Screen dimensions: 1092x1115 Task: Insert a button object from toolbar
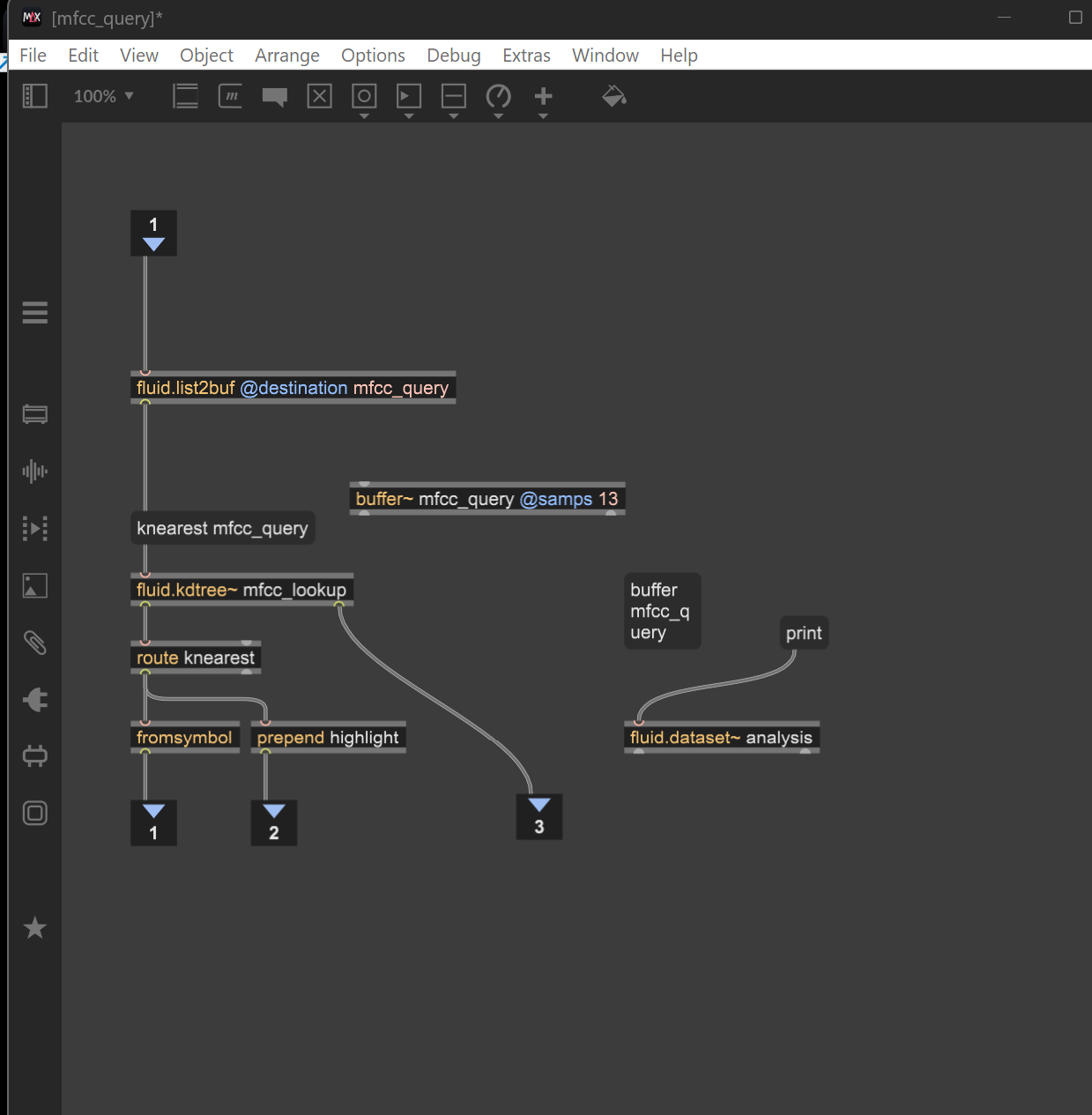pos(364,96)
